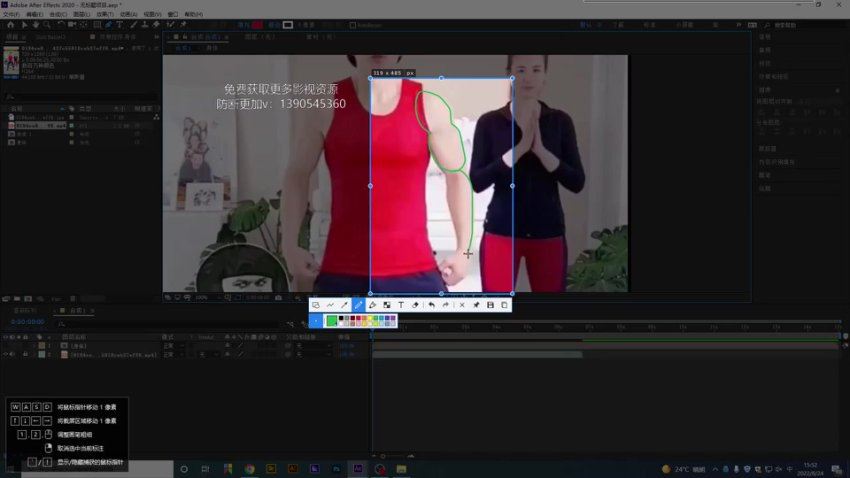
Task: Select the Pen tool in After Effects toolbar
Action: tap(108, 25)
